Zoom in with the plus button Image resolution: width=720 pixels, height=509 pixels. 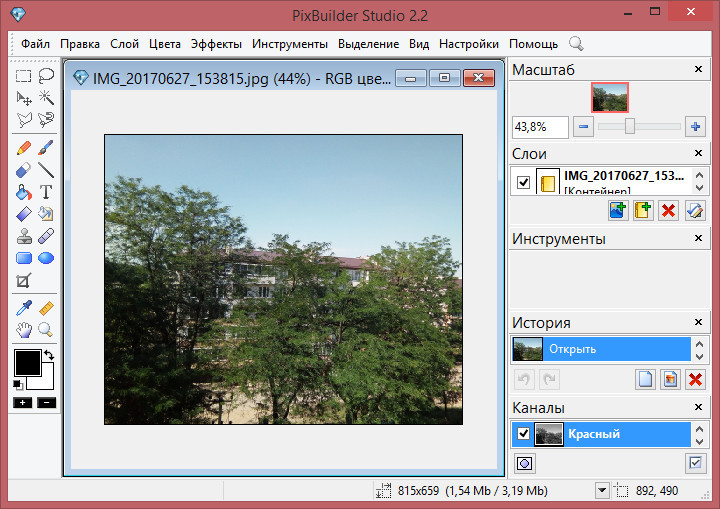[695, 127]
